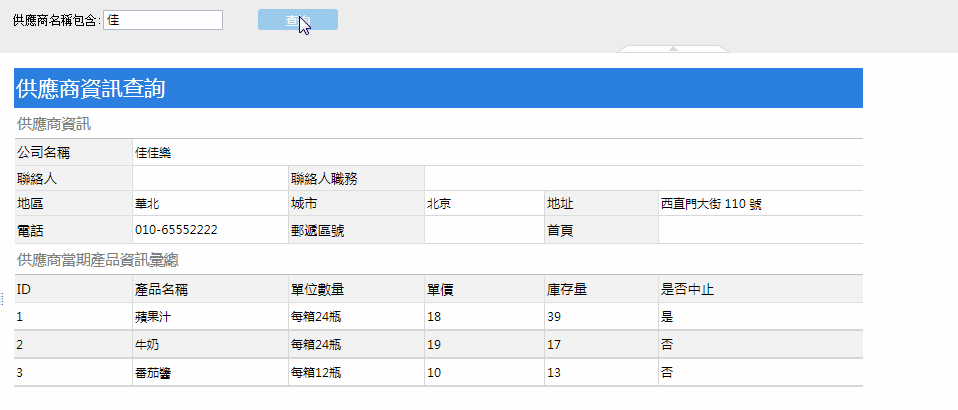Select the company name value 佳佳樂
958x410 pixels.
(x=153, y=153)
